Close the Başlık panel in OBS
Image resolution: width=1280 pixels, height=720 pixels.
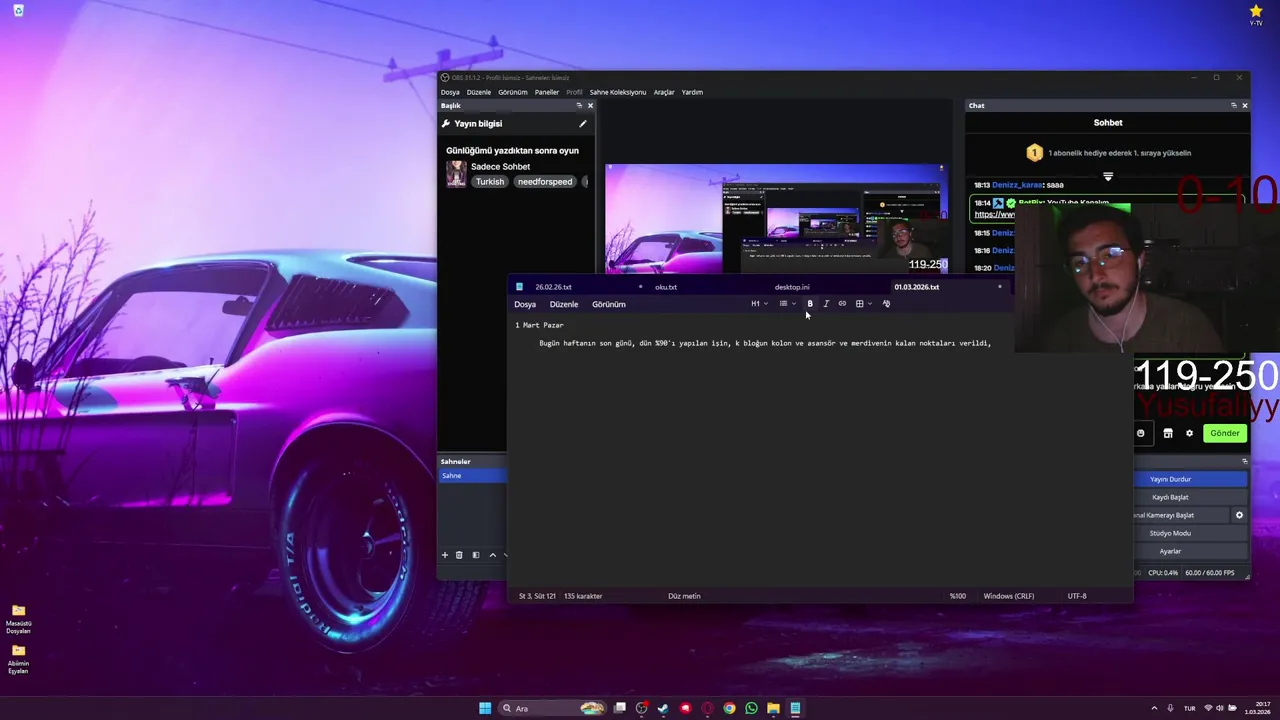pyautogui.click(x=590, y=105)
